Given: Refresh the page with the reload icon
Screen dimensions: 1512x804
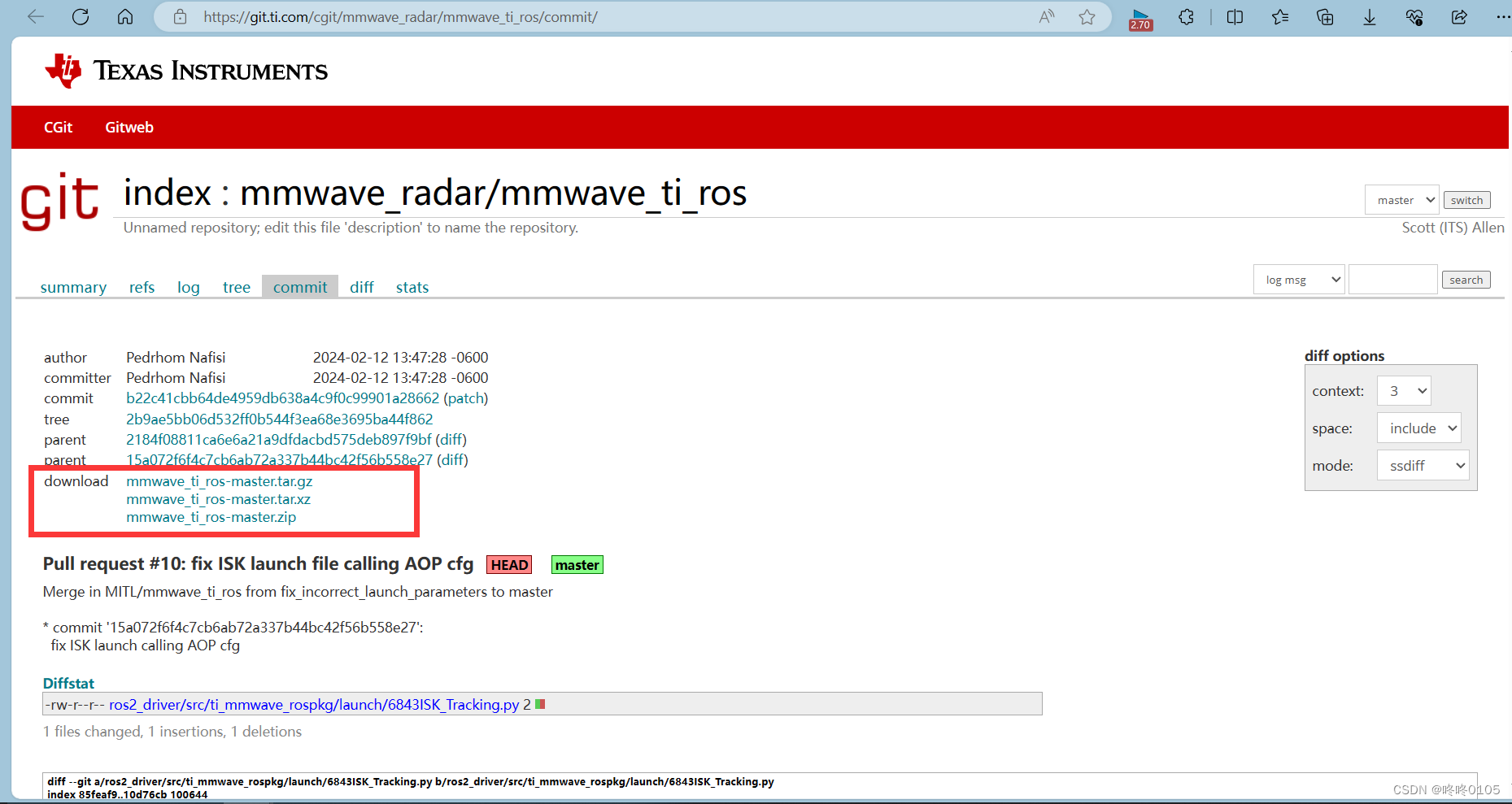Looking at the screenshot, I should [x=81, y=16].
